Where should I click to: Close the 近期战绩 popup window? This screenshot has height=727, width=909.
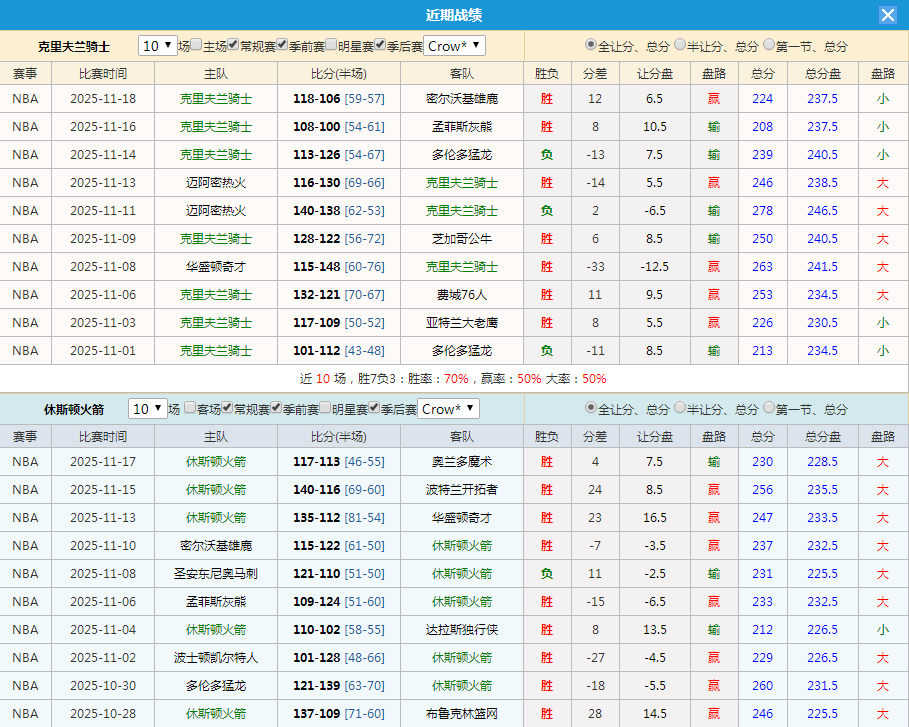[890, 14]
